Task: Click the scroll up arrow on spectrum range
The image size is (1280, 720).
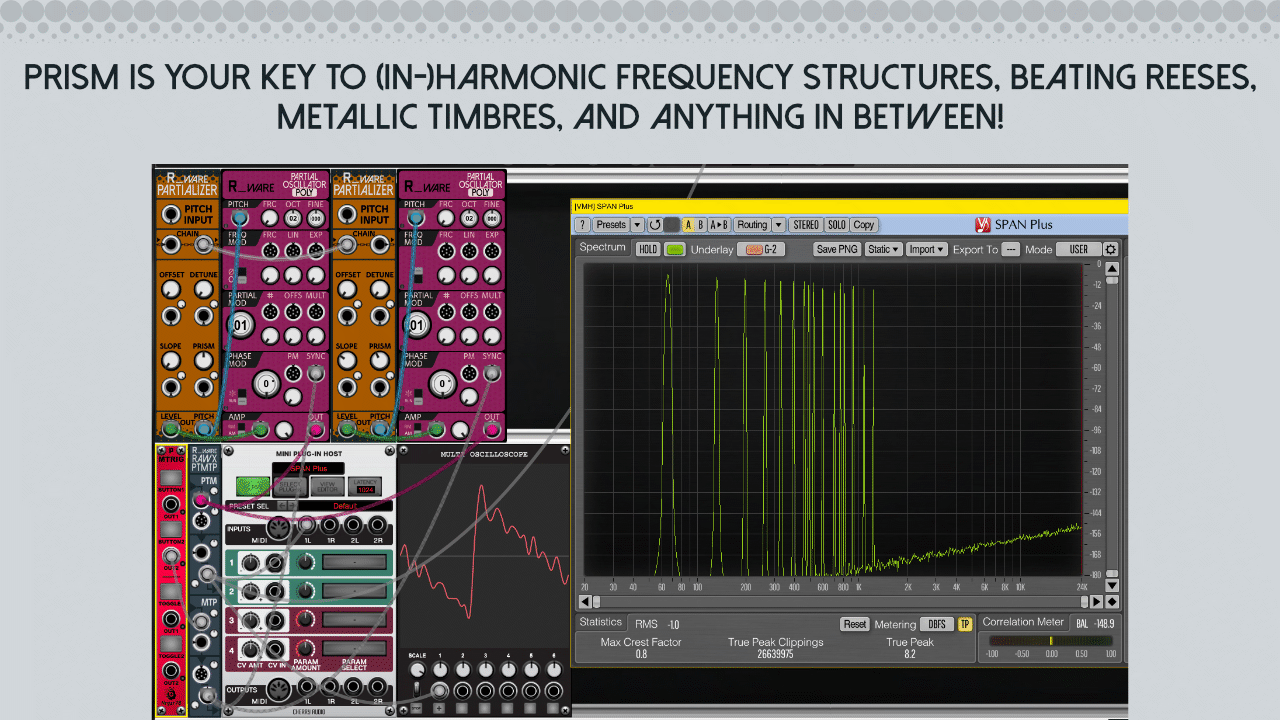Action: [x=1111, y=268]
